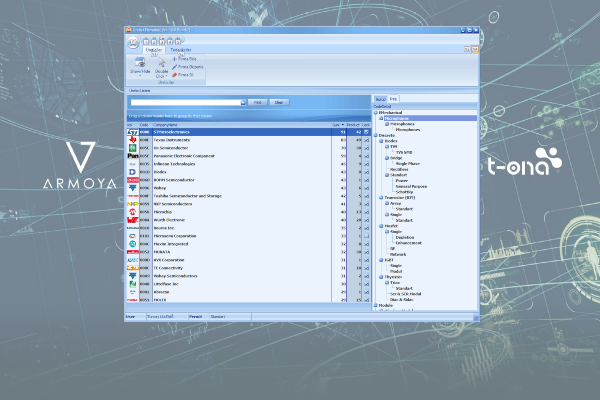This screenshot has height=400, width=600.
Task: Toggle Lock checkbox for STMicroelectronics row
Action: (x=366, y=132)
